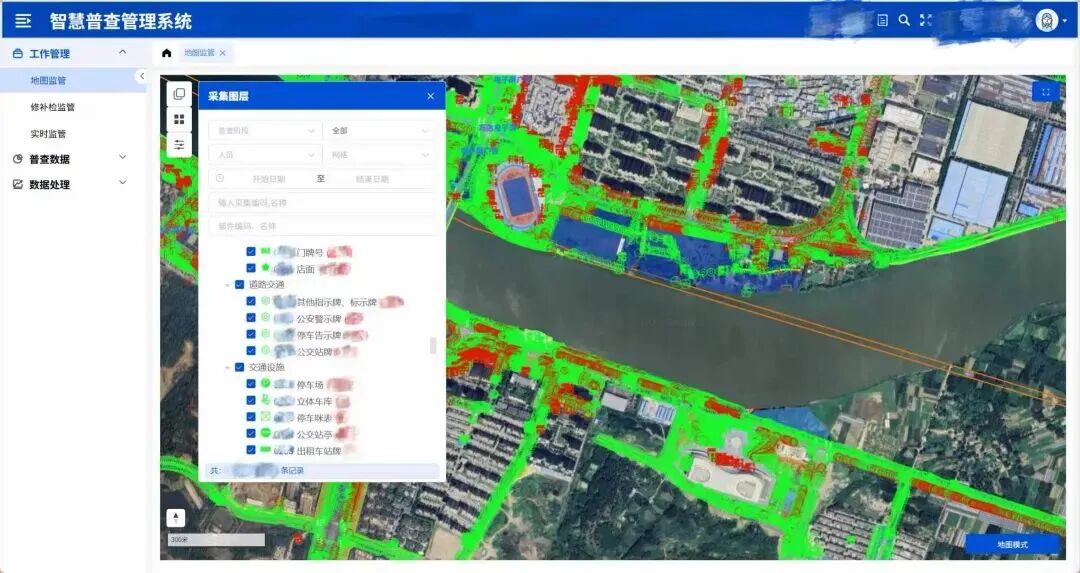Image resolution: width=1080 pixels, height=573 pixels.
Task: Click the square icon beside 停车咪表
Action: [265, 416]
